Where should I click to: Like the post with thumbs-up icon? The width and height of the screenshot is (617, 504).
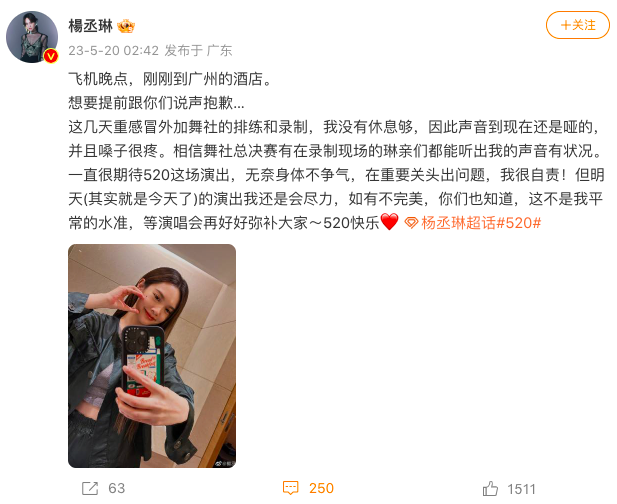490,489
